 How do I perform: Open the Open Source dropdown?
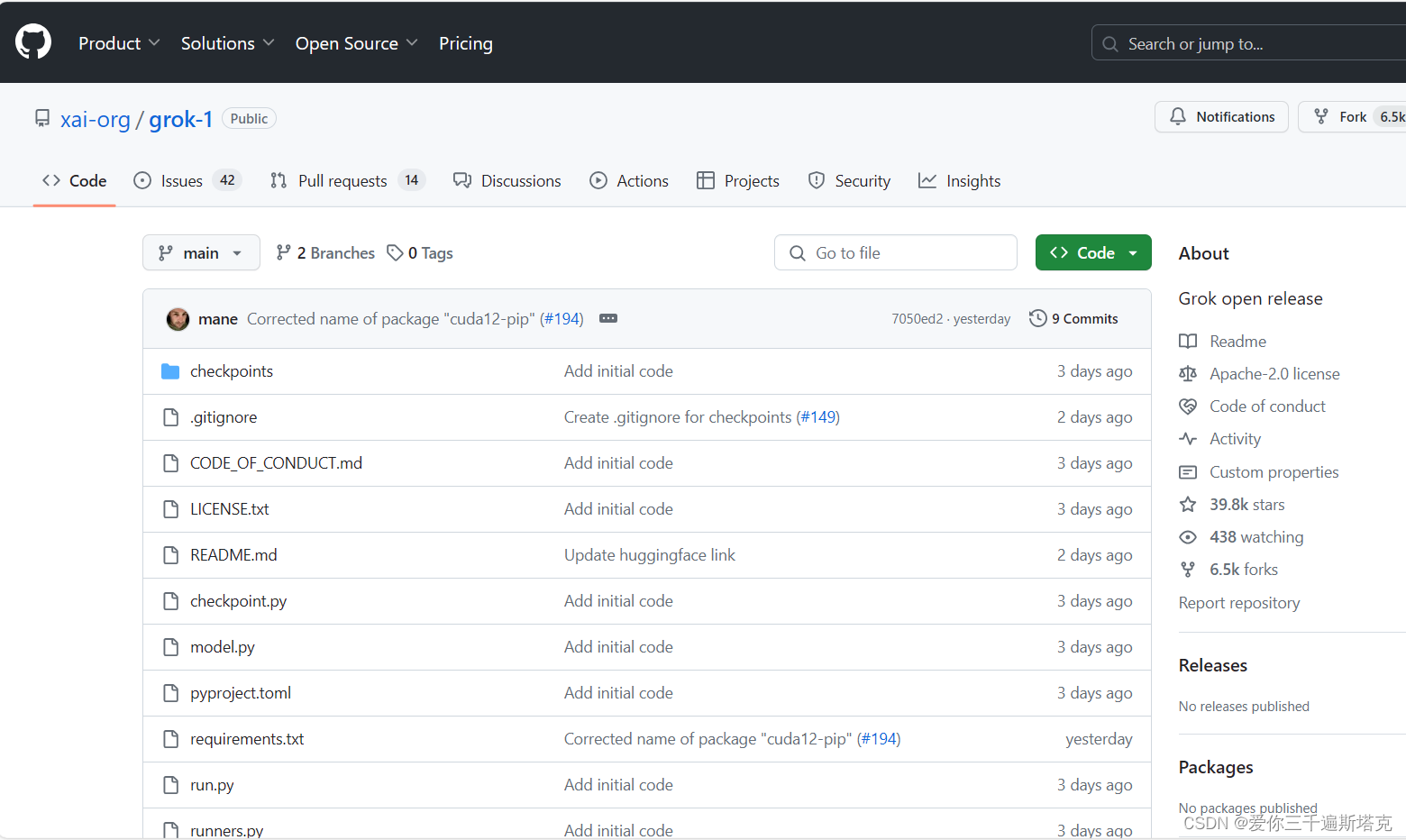pyautogui.click(x=356, y=43)
